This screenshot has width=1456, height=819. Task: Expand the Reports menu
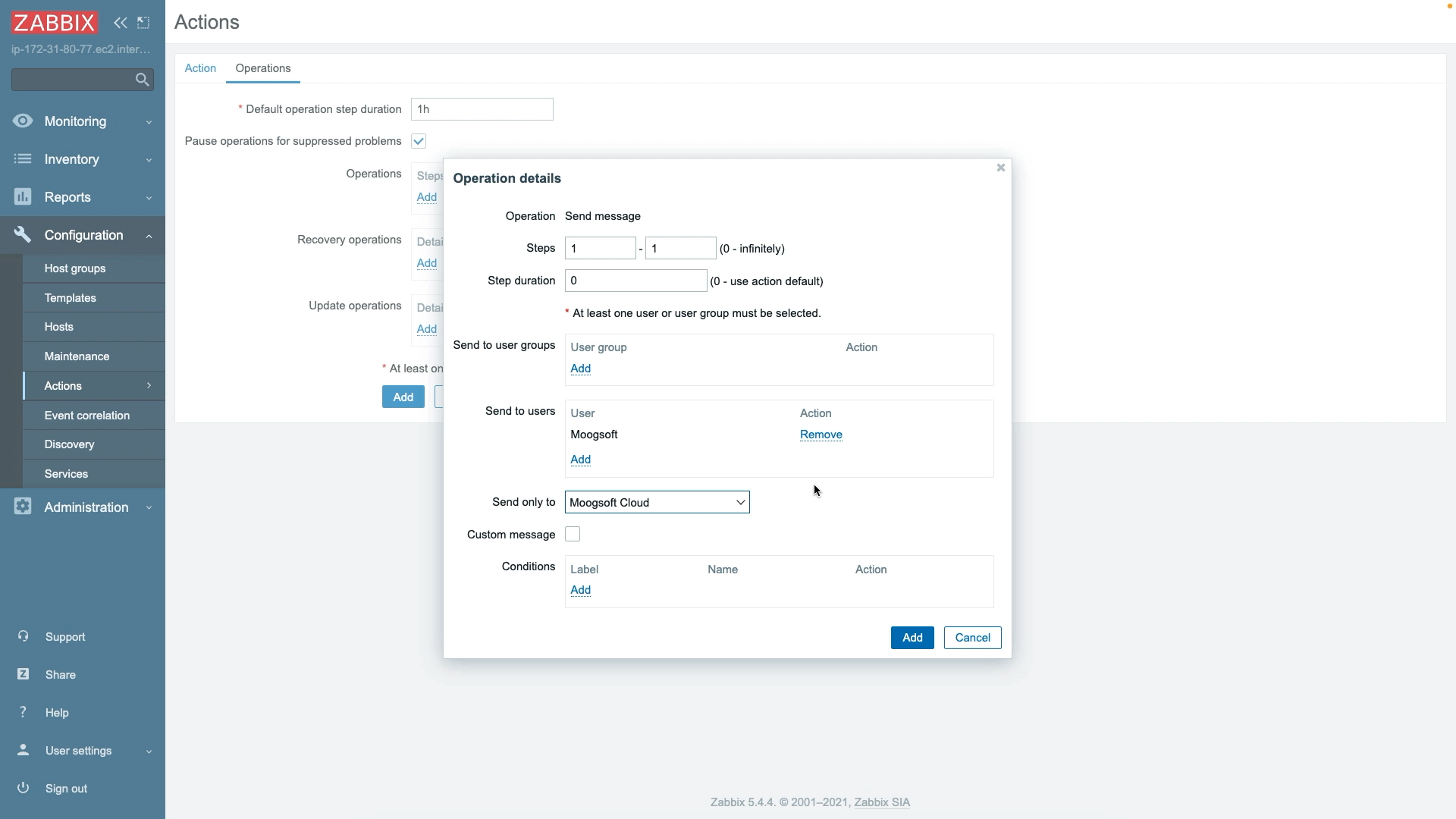pyautogui.click(x=149, y=197)
